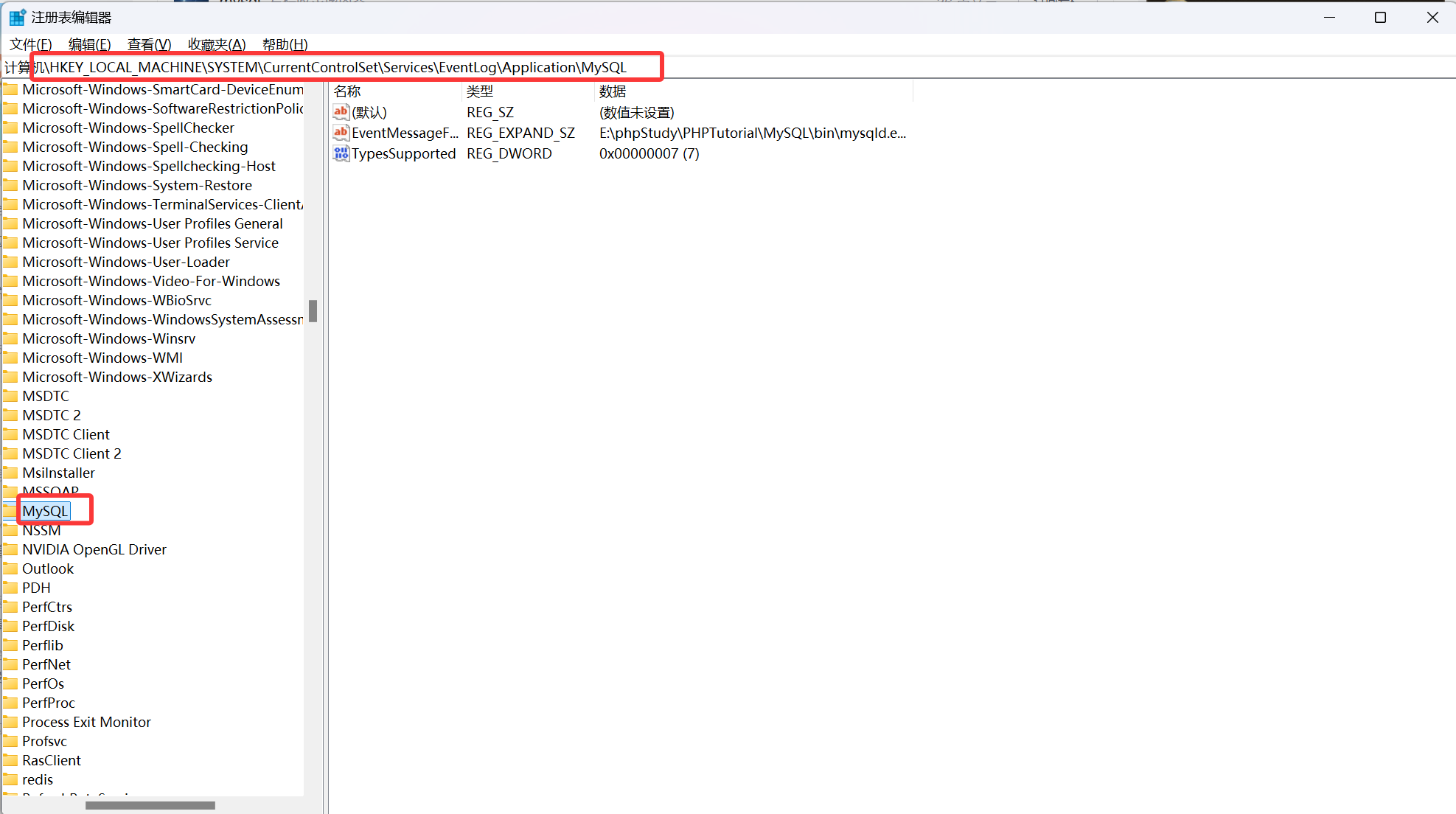Select the NSSM key folder icon
The height and width of the screenshot is (814, 1456).
(x=11, y=529)
